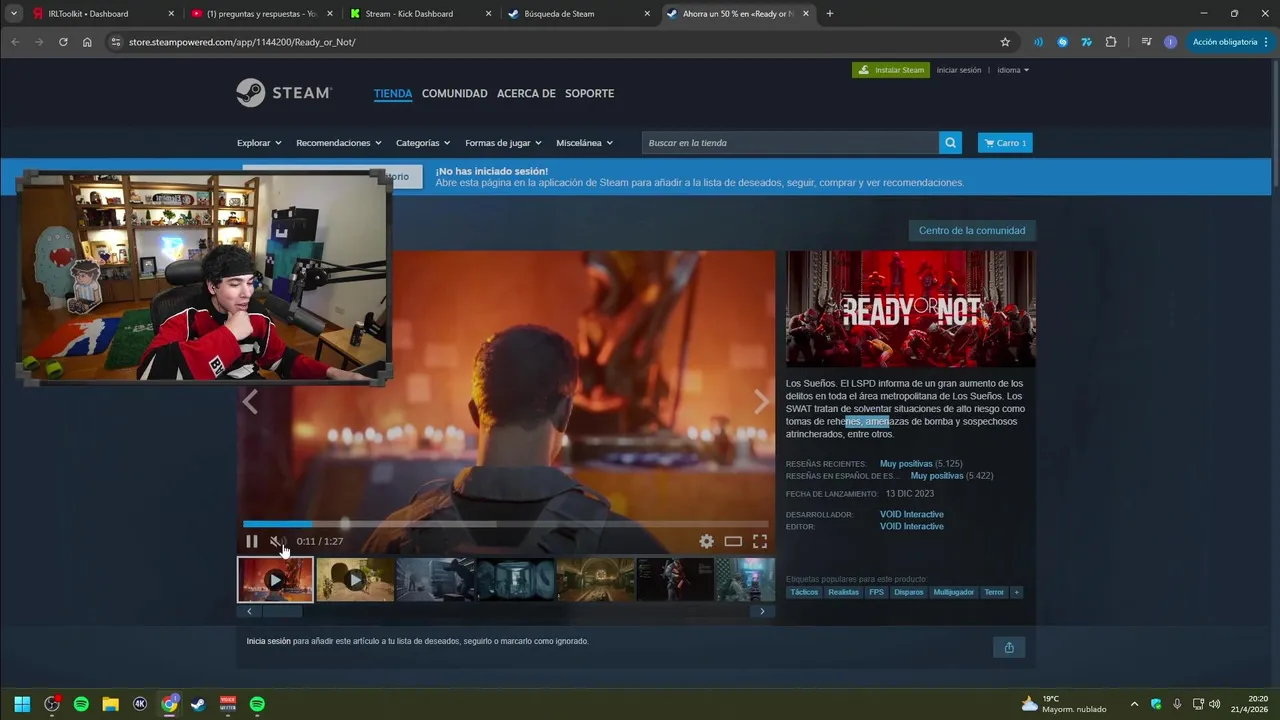Open Steam from the taskbar
The image size is (1280, 720).
click(x=198, y=704)
